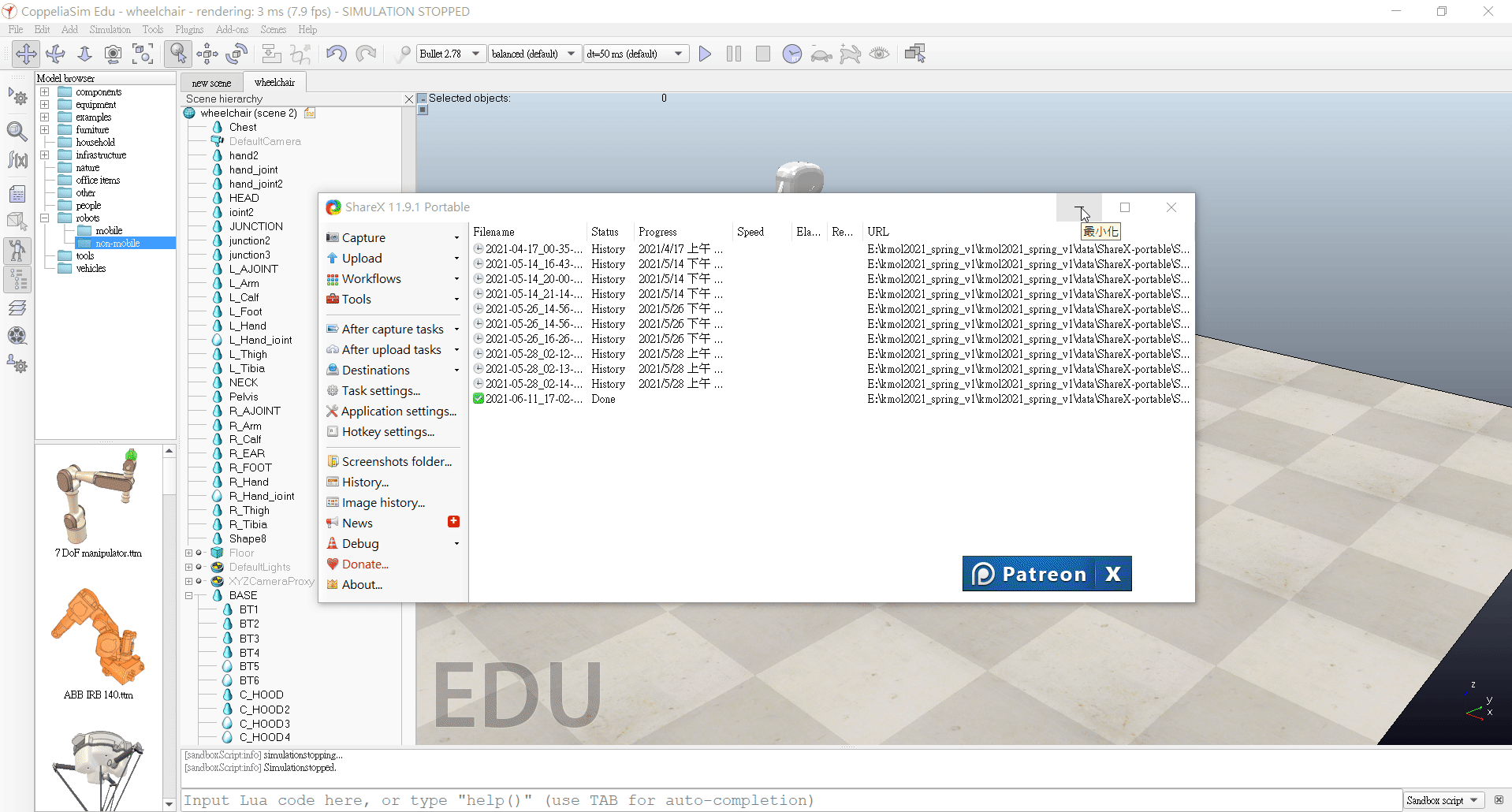This screenshot has width=1512, height=812.
Task: Collapse the robots folder in model browser
Action: click(45, 218)
